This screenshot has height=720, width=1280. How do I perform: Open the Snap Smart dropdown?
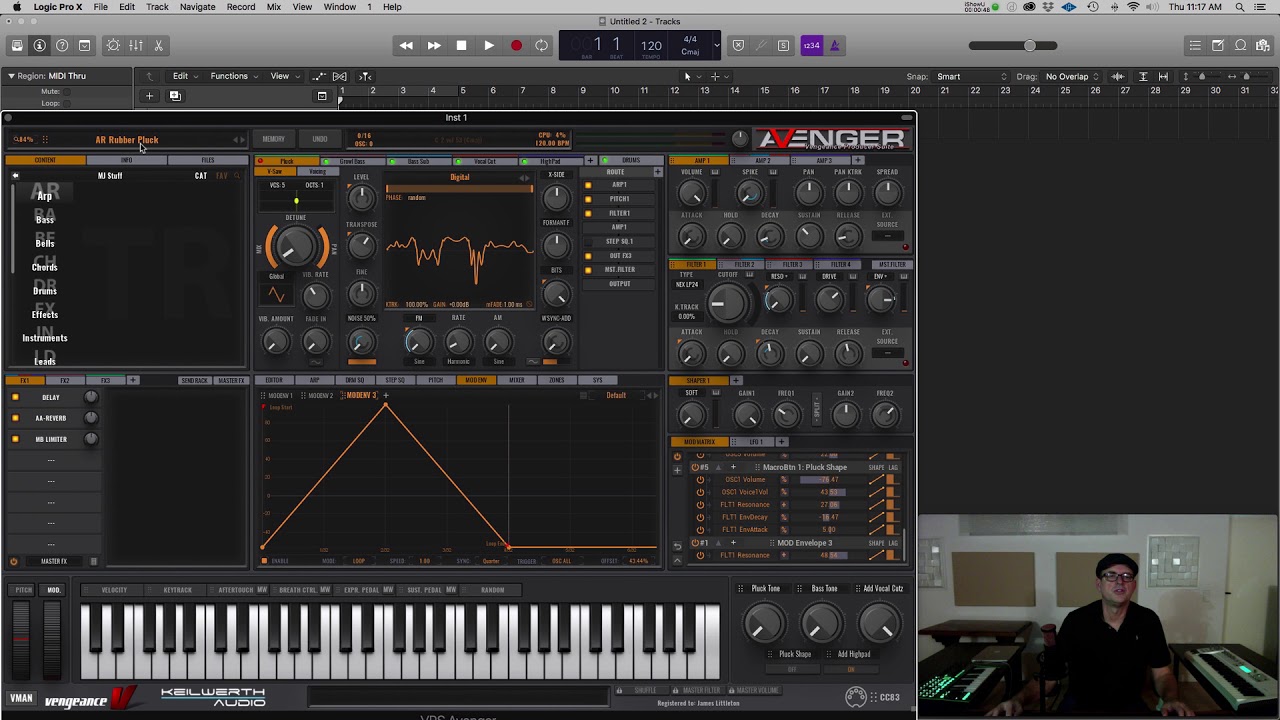(971, 76)
